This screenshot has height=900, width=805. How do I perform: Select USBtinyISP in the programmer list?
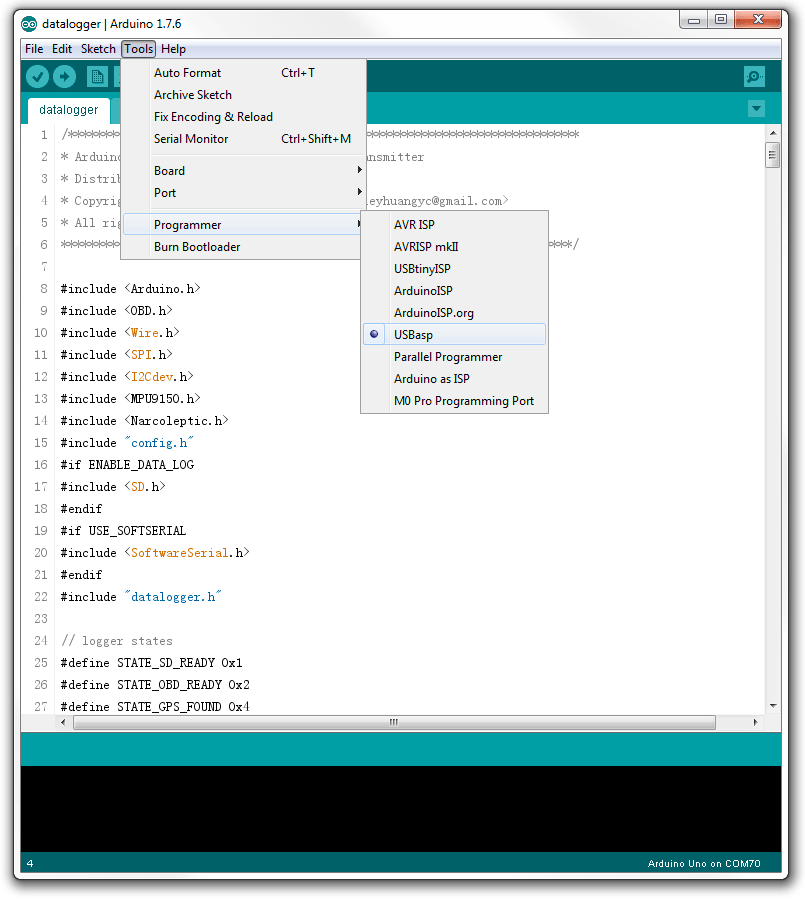(454, 269)
